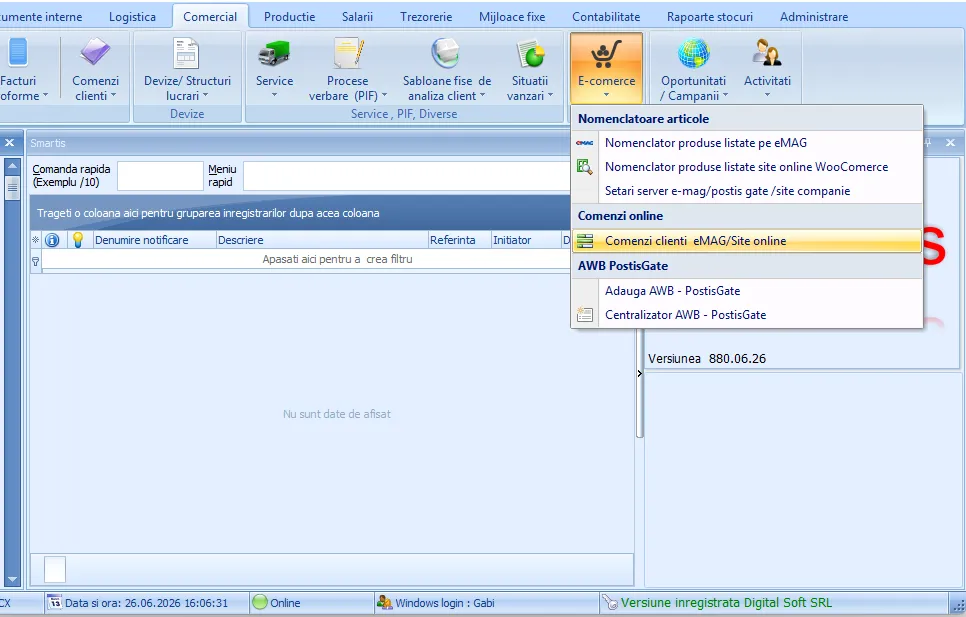This screenshot has width=966, height=617.
Task: Click Versiune inregistrata Digital Soft SRL text
Action: click(x=726, y=603)
